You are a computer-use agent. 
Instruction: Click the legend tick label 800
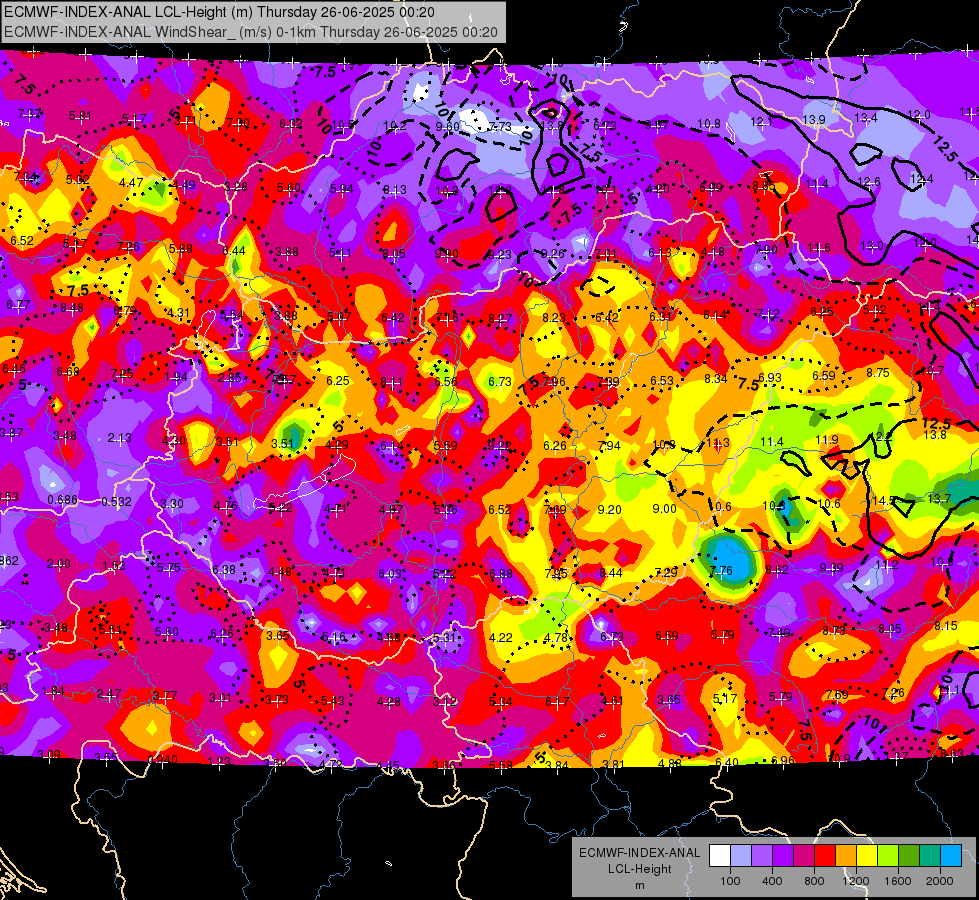pyautogui.click(x=814, y=881)
